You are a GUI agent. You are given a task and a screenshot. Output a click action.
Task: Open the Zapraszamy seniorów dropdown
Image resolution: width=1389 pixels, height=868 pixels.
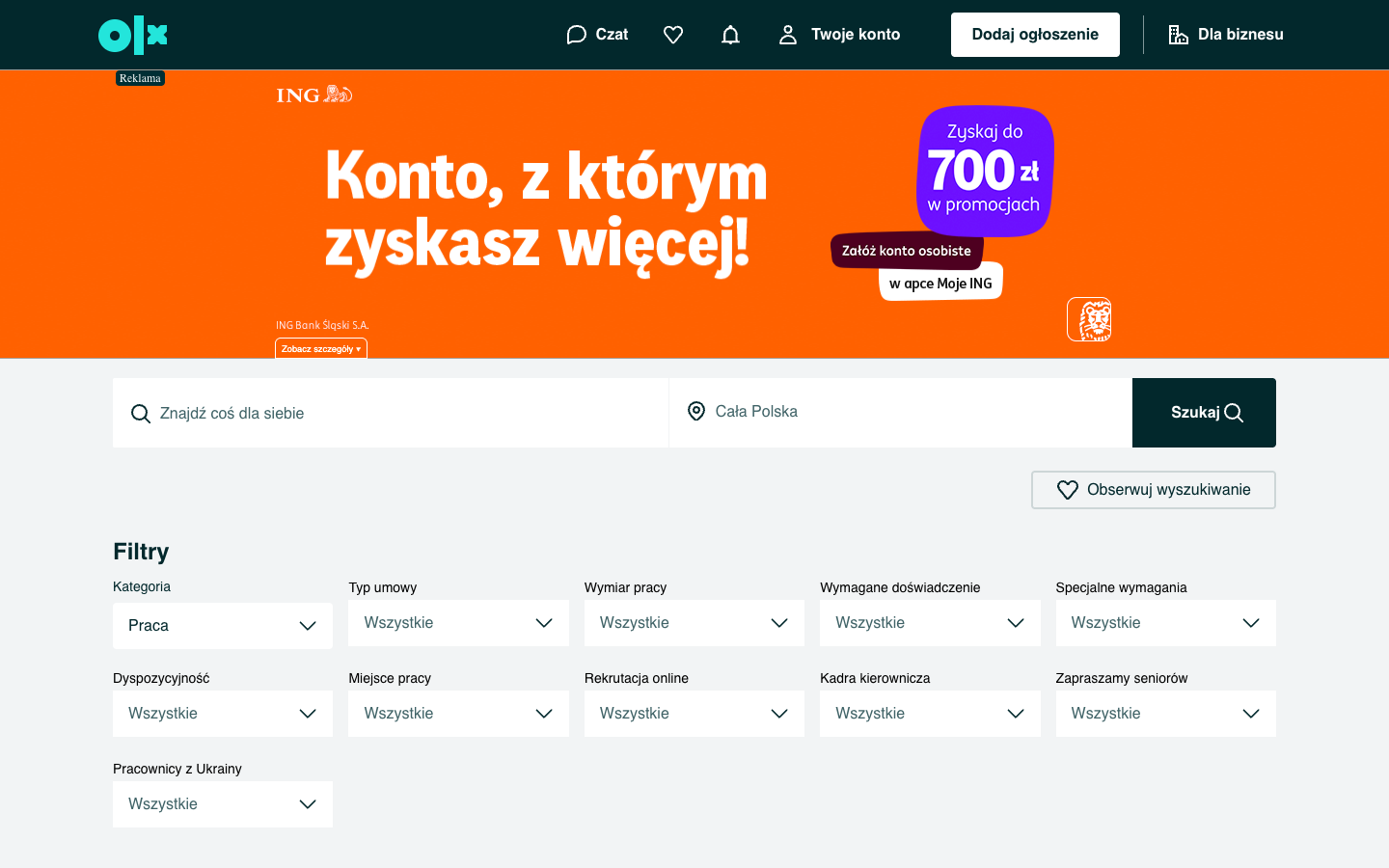[x=1166, y=714]
